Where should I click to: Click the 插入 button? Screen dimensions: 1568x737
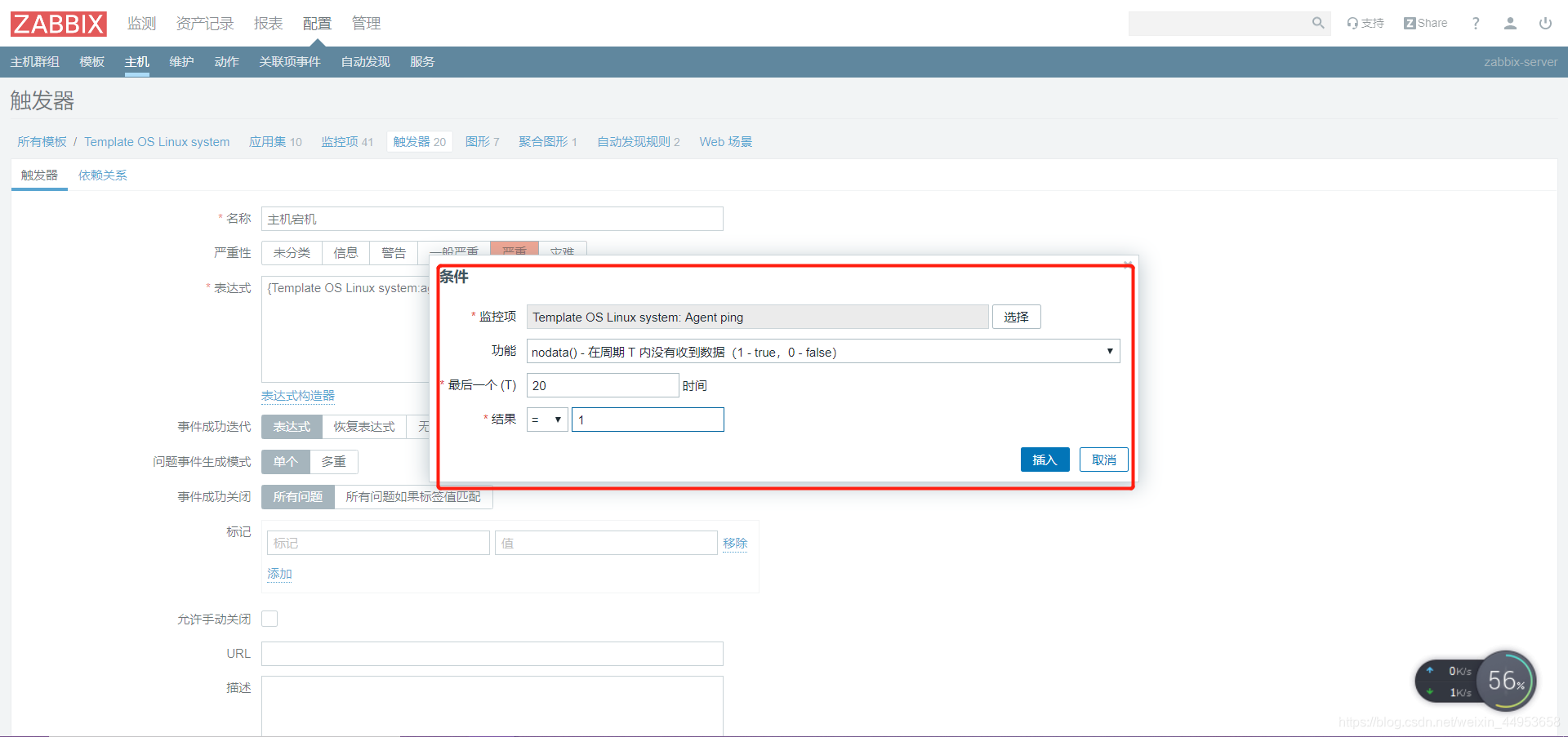(1045, 460)
